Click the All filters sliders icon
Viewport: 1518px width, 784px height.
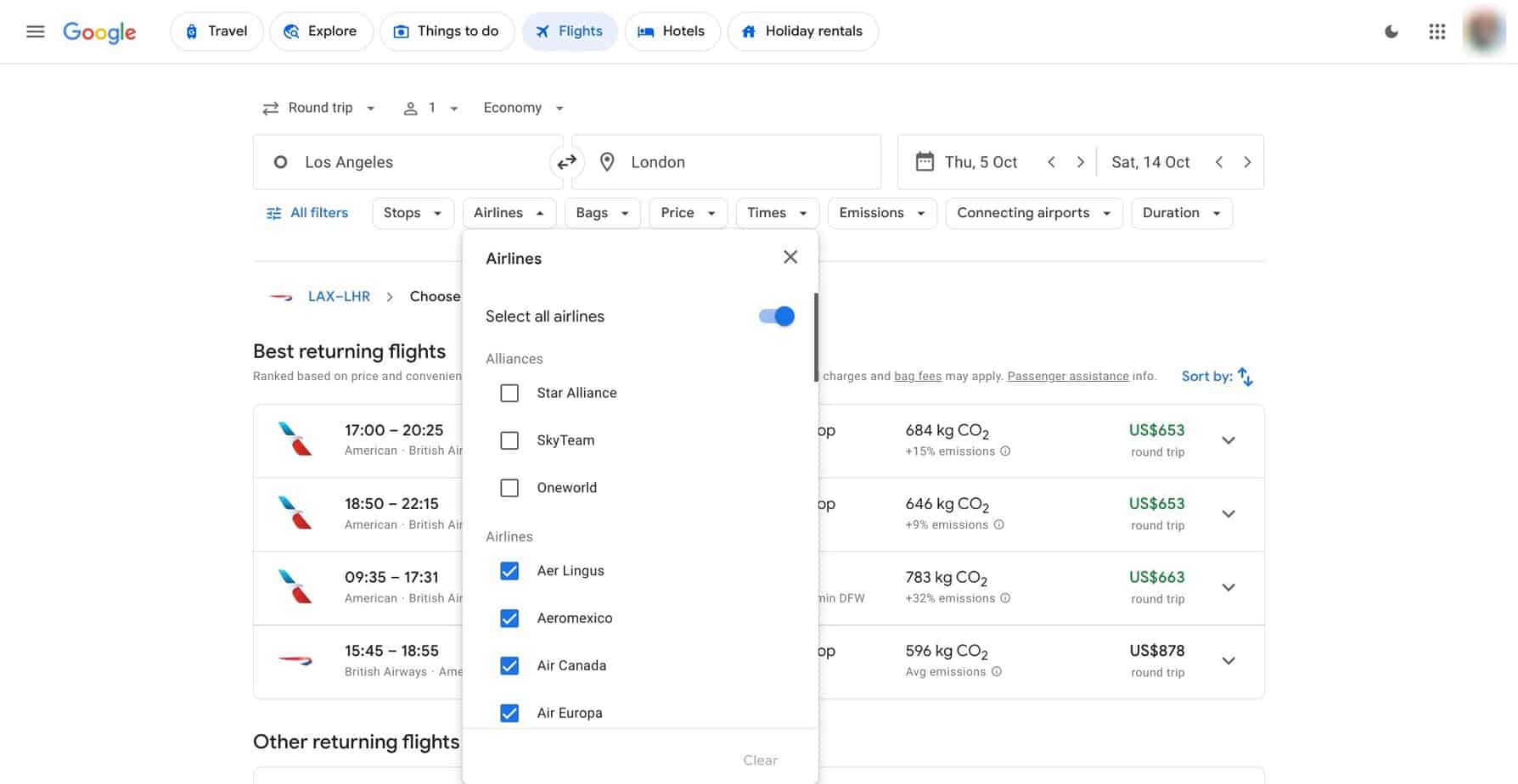[273, 213]
